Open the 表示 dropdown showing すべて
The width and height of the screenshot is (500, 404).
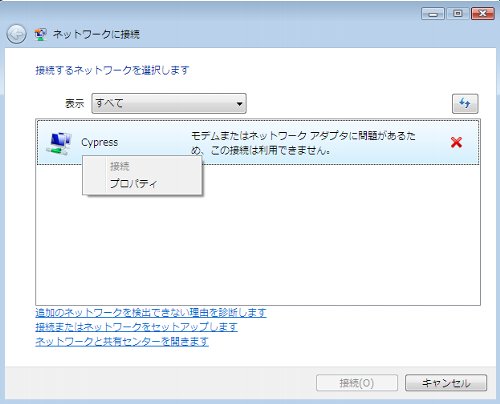tap(169, 104)
